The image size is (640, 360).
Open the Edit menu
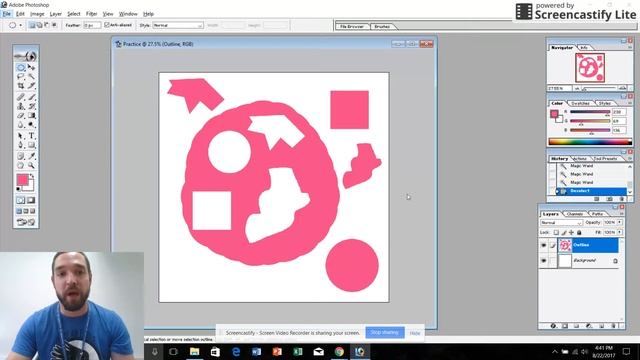[x=20, y=14]
